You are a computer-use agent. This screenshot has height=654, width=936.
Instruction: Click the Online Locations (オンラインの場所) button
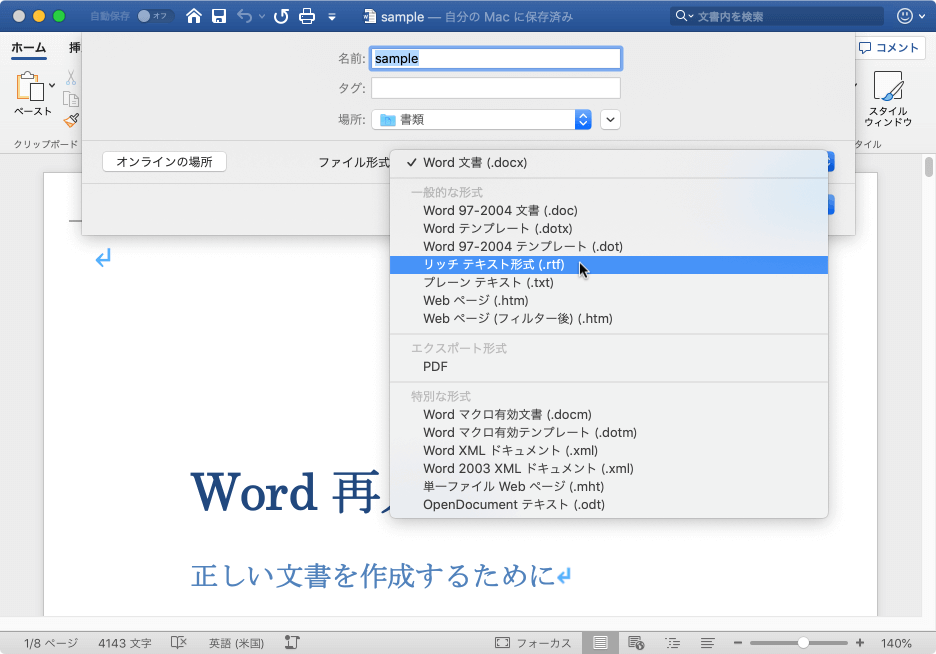coord(164,162)
